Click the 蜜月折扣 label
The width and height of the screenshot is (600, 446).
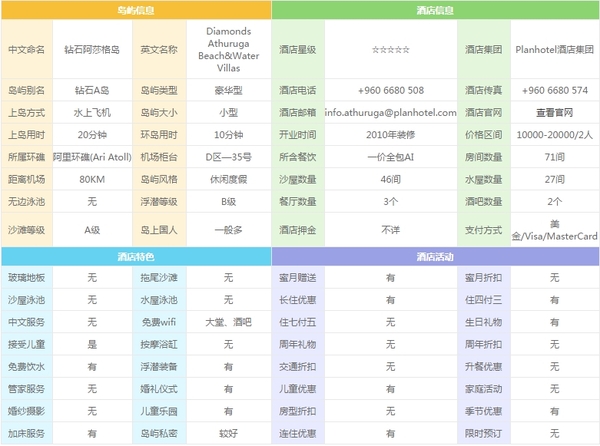[484, 277]
